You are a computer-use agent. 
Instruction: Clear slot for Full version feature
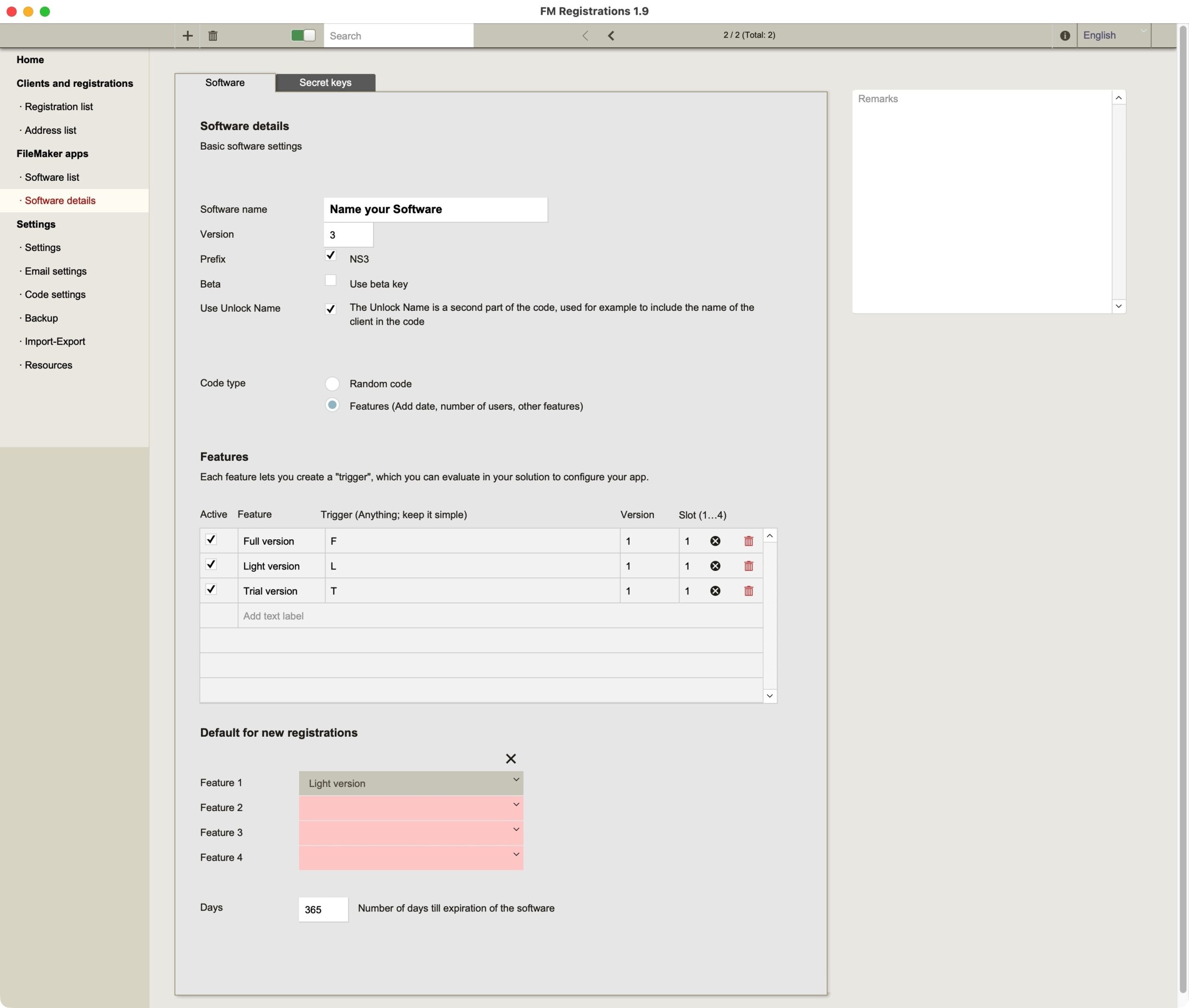[715, 541]
